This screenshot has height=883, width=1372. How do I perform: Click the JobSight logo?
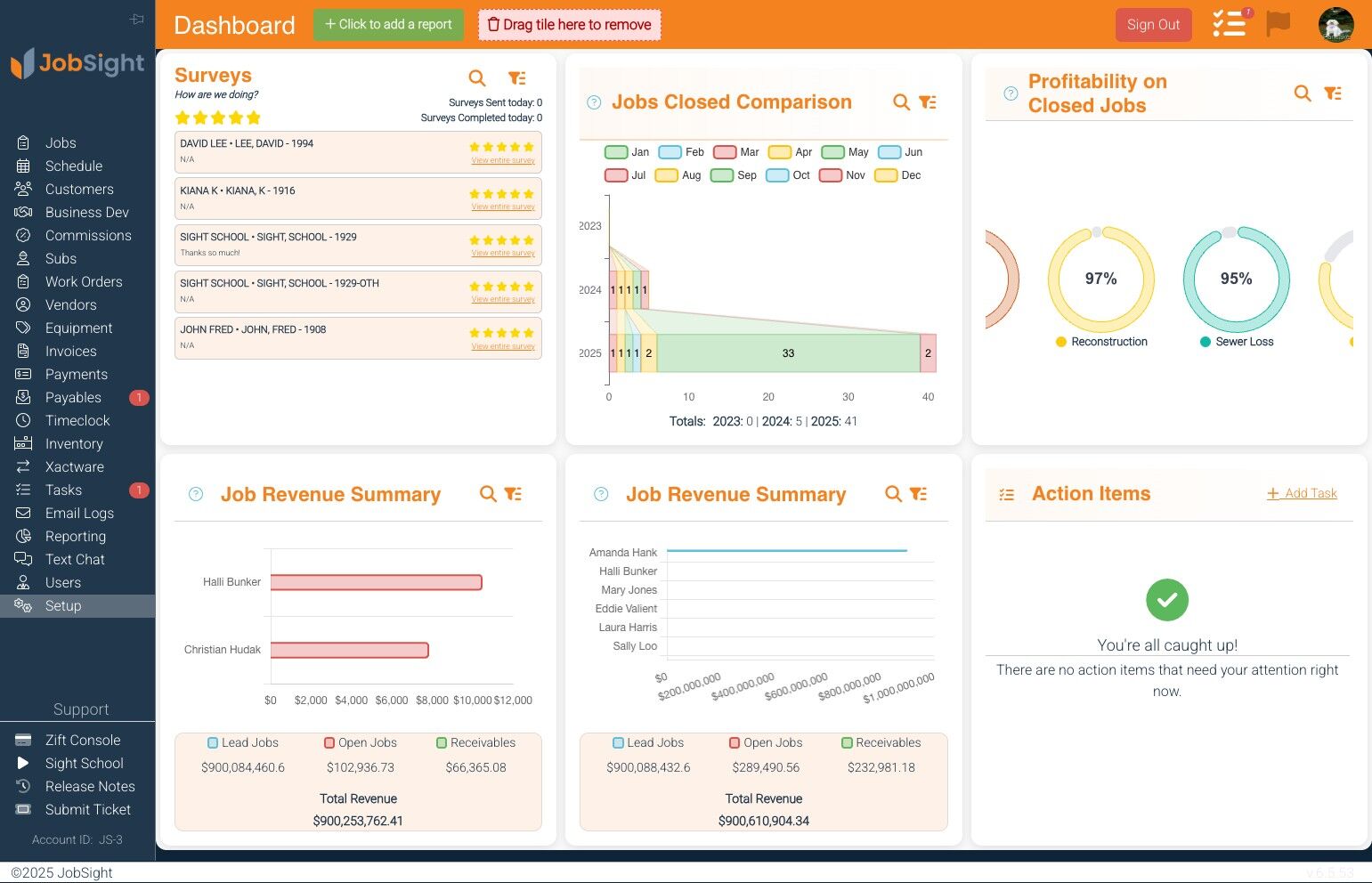coord(77,63)
